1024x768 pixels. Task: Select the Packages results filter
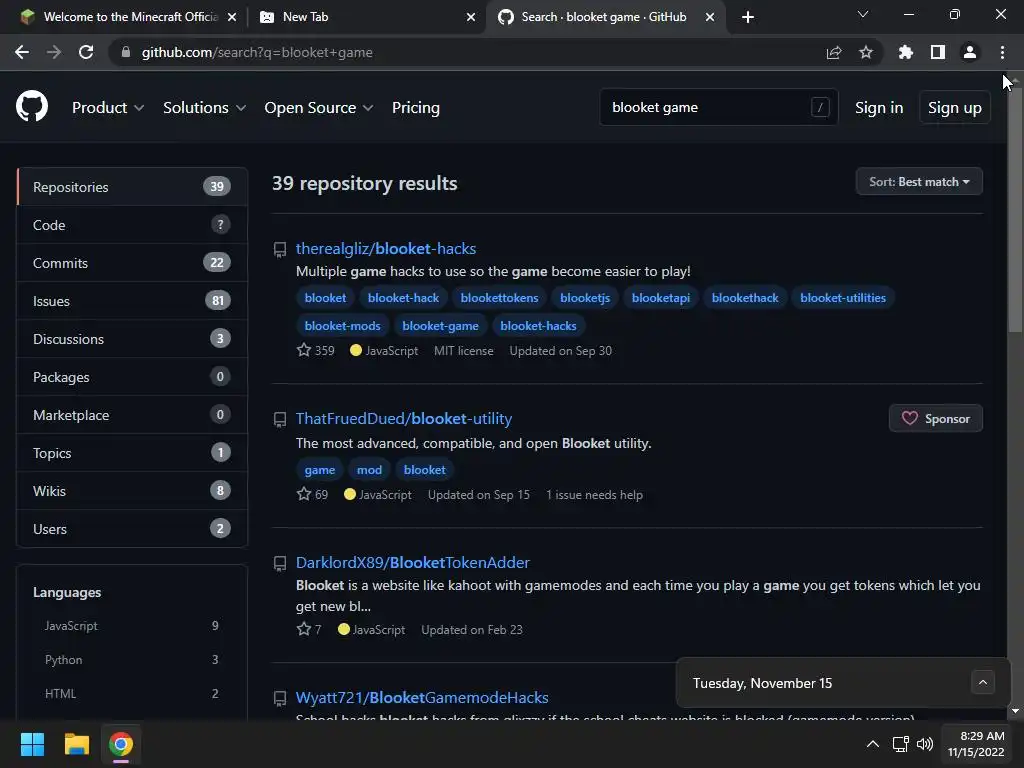(132, 377)
